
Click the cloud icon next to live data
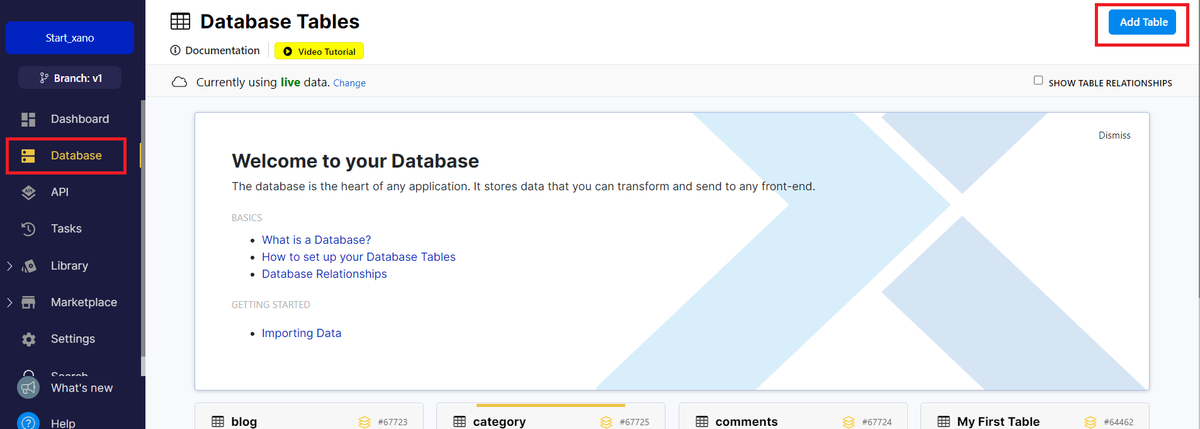(x=180, y=82)
